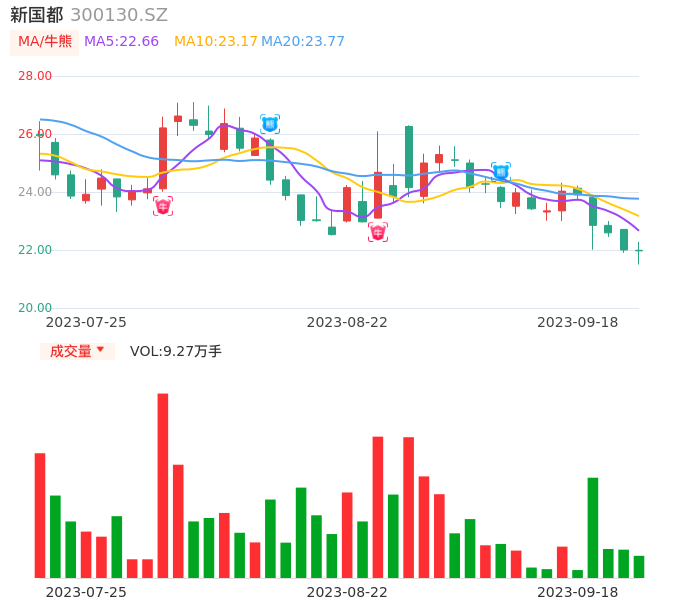
Task: Click the tall green candlestick reaching 26.00 in late August
Action: 409,157
